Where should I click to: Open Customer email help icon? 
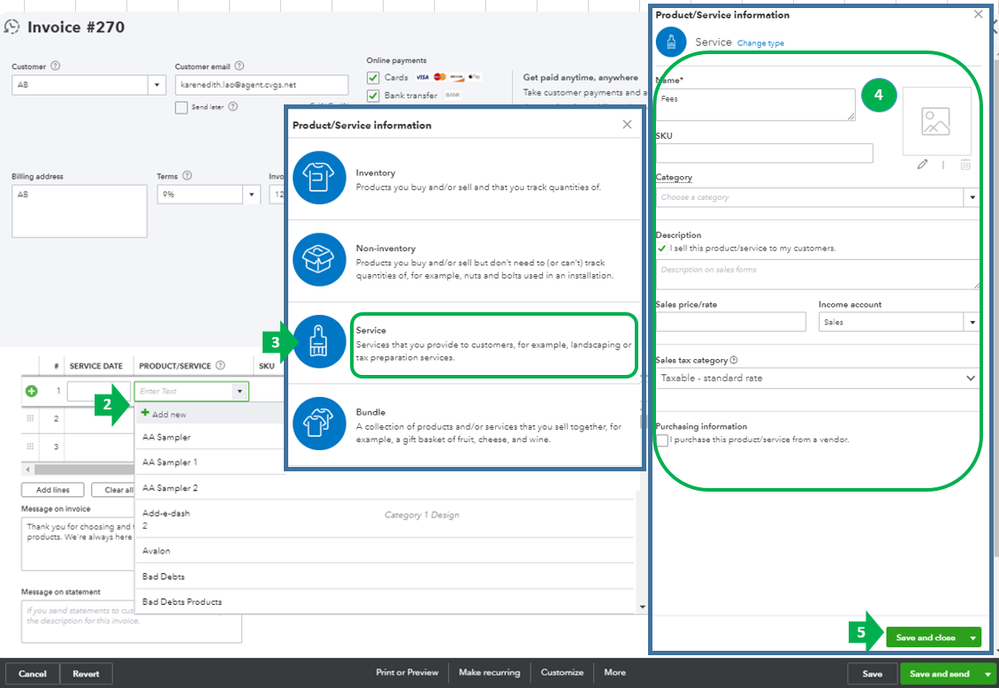239,66
